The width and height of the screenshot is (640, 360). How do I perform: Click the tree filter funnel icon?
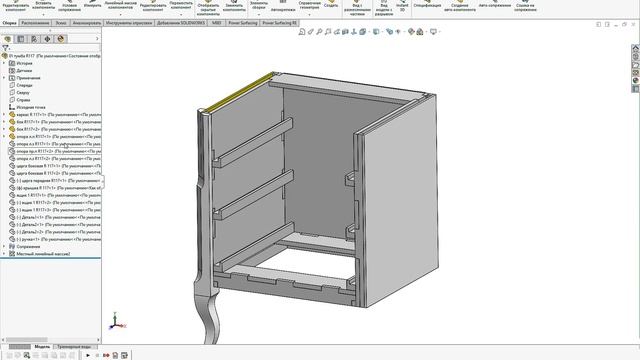(x=5, y=48)
